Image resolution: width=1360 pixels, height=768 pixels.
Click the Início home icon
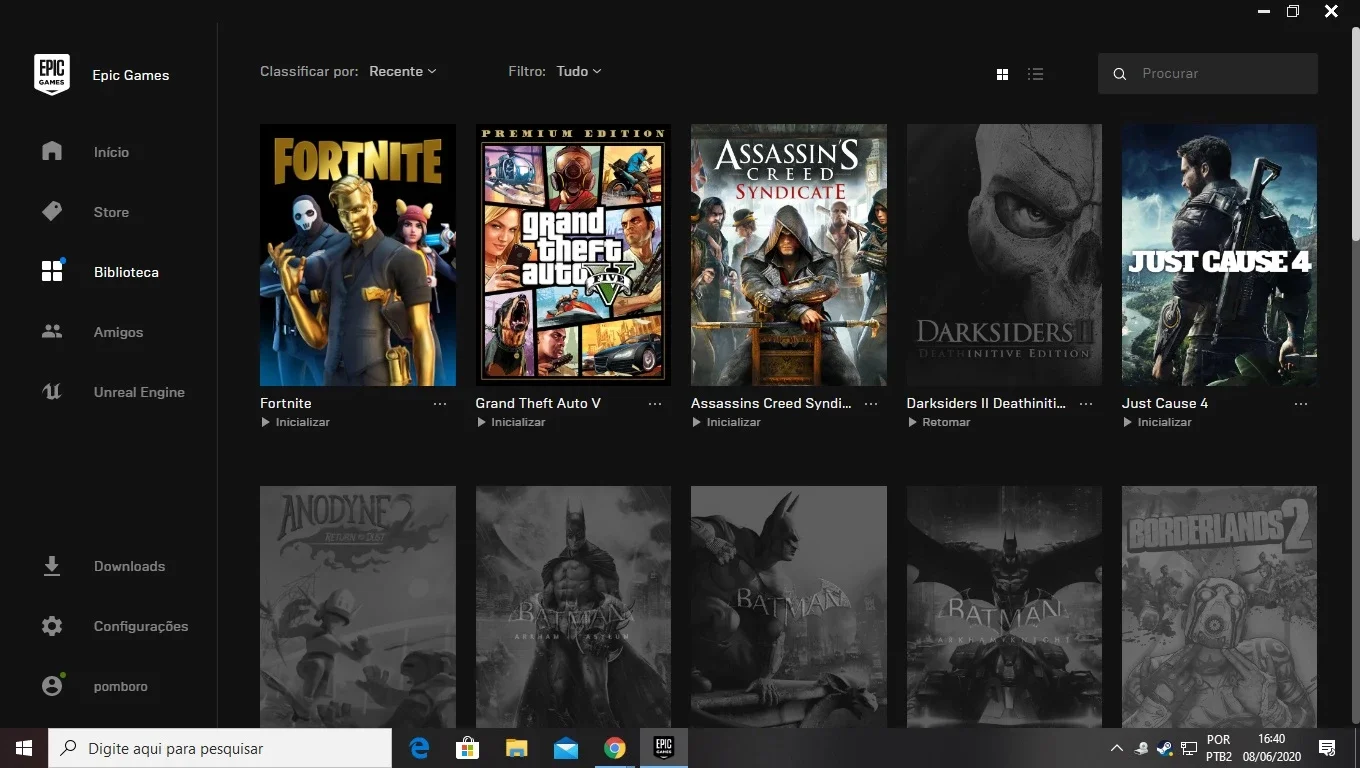click(x=52, y=151)
